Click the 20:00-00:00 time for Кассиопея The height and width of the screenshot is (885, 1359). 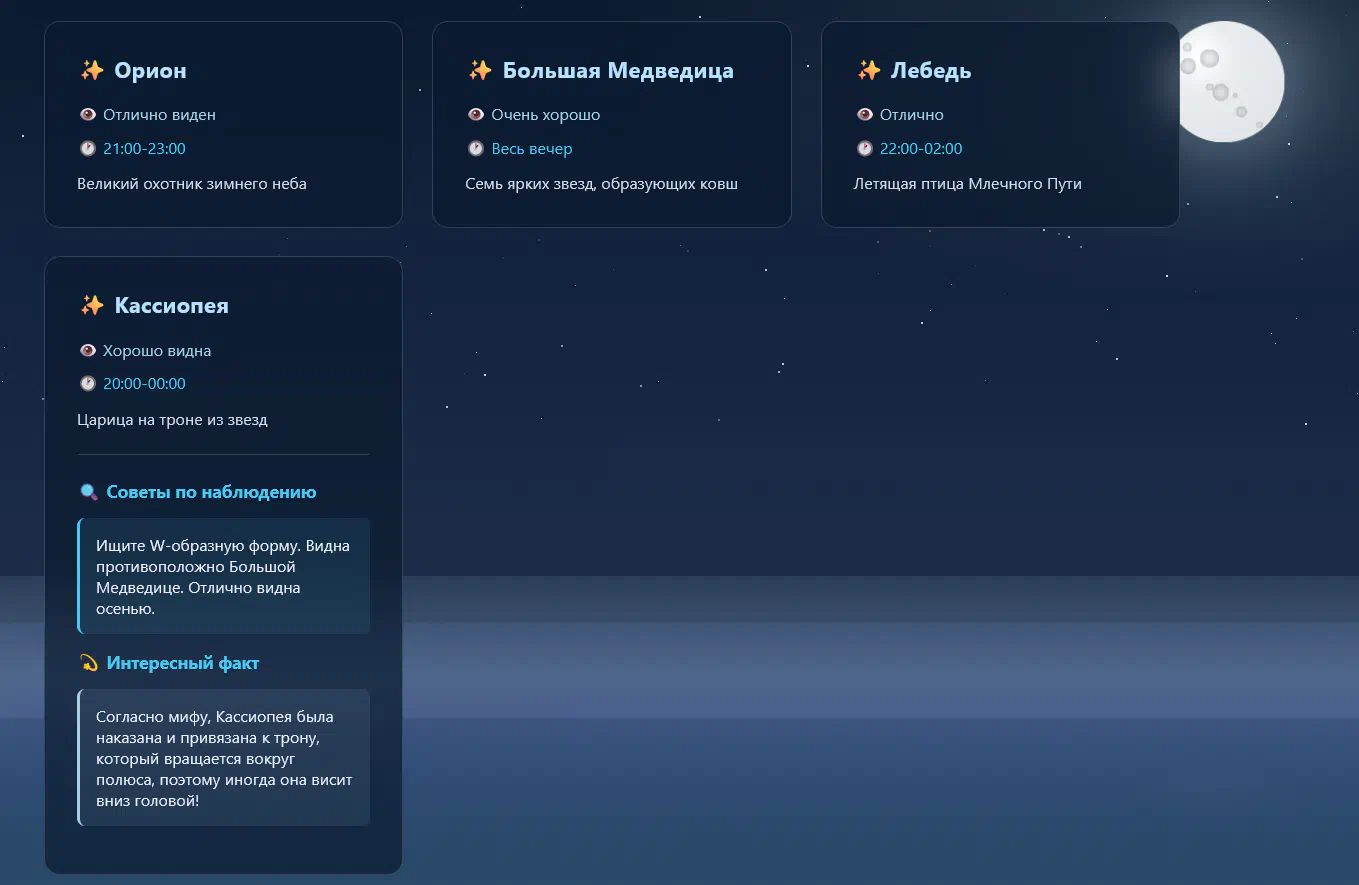coord(144,384)
